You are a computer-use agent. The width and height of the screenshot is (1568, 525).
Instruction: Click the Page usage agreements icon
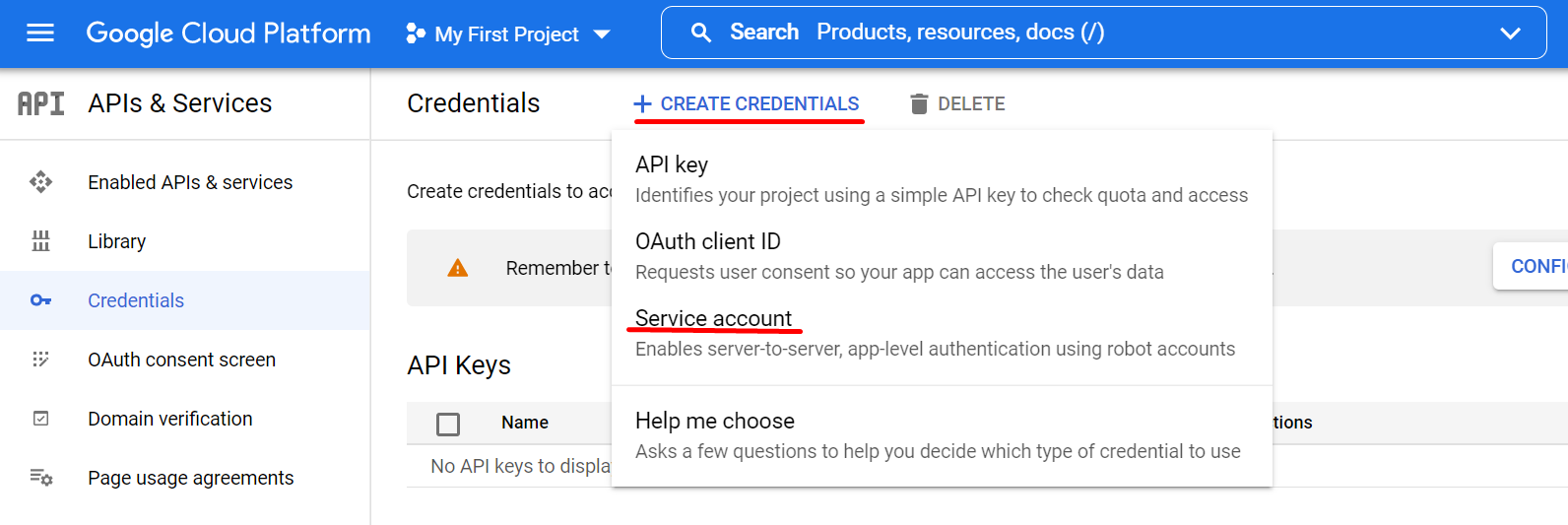(x=40, y=478)
